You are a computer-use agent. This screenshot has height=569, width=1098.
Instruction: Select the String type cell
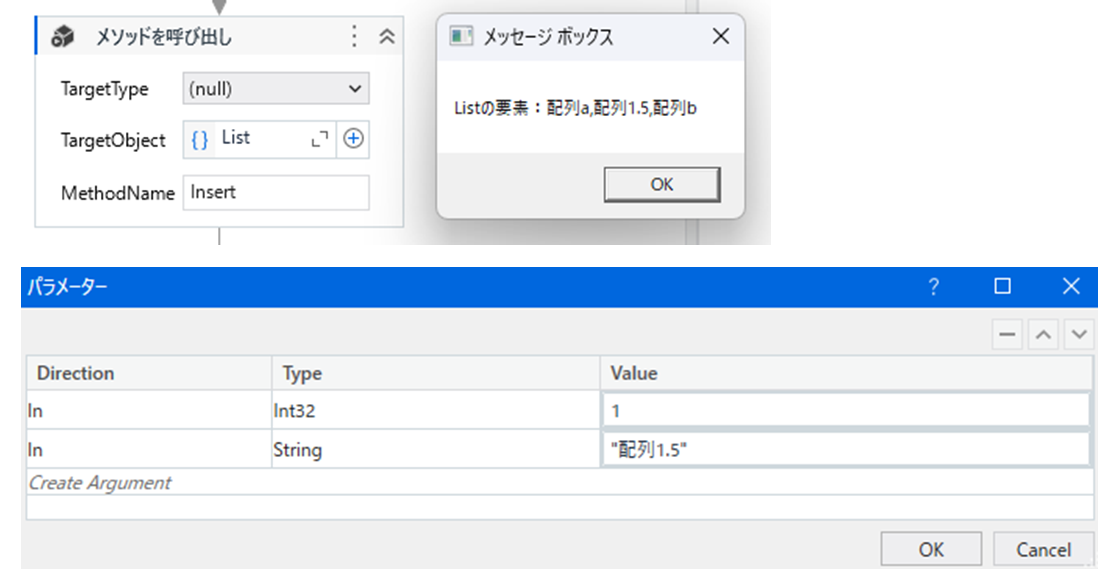point(435,450)
